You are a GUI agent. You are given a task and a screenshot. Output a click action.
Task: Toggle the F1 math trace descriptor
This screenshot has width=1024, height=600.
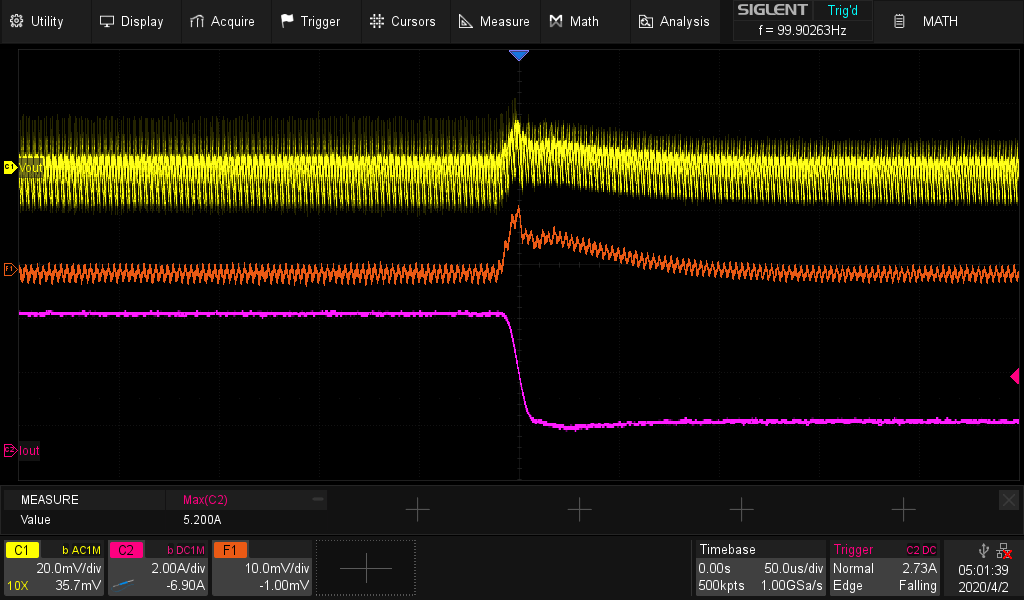pyautogui.click(x=230, y=549)
